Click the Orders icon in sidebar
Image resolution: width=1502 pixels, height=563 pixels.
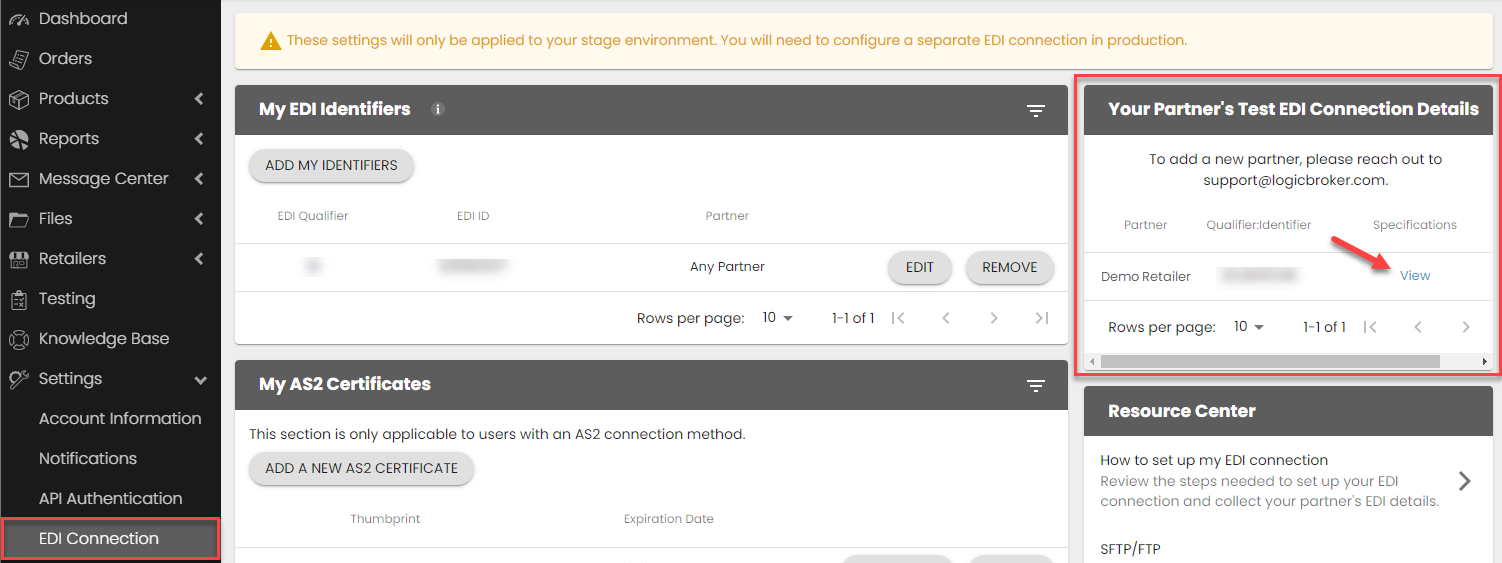click(18, 59)
